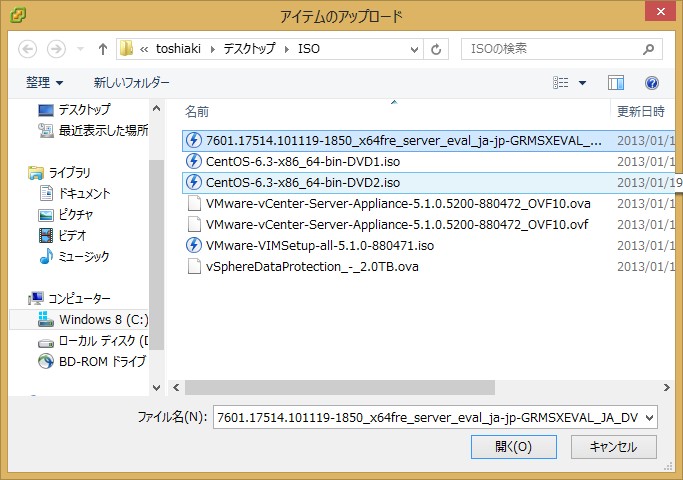
Task: Create folder with 新しいフォルダー
Action: (132, 82)
